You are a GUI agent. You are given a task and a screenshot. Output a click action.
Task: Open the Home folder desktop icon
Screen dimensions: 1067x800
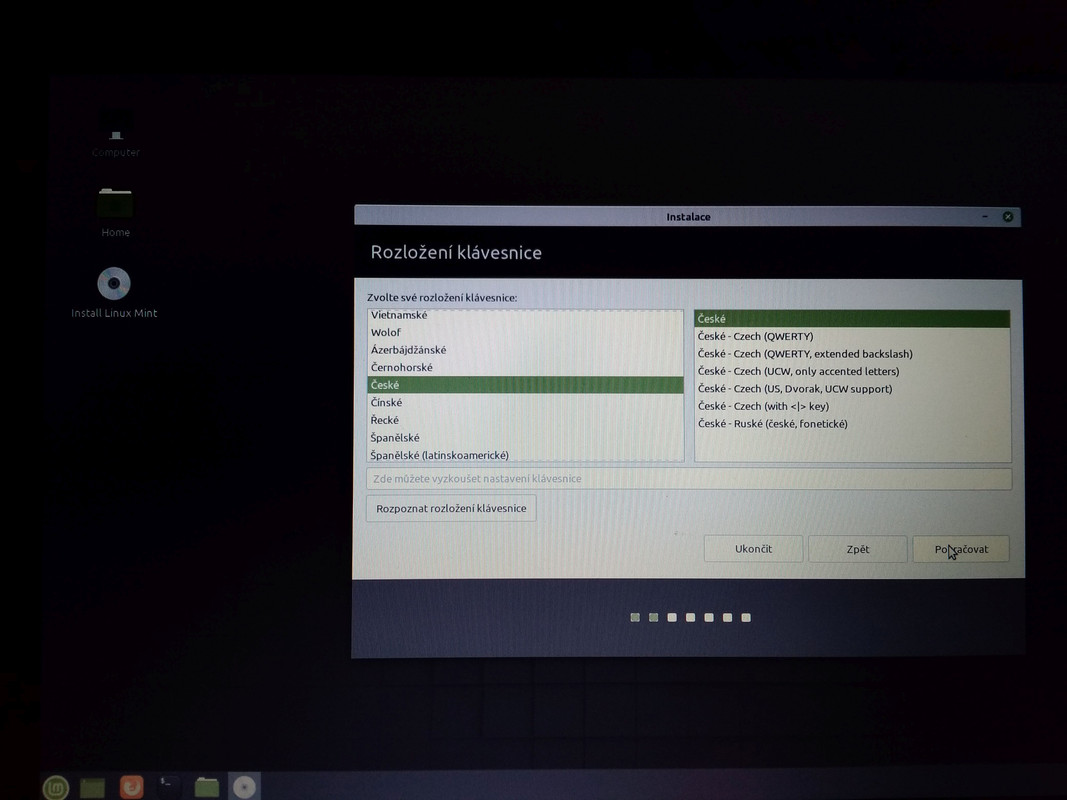(115, 212)
